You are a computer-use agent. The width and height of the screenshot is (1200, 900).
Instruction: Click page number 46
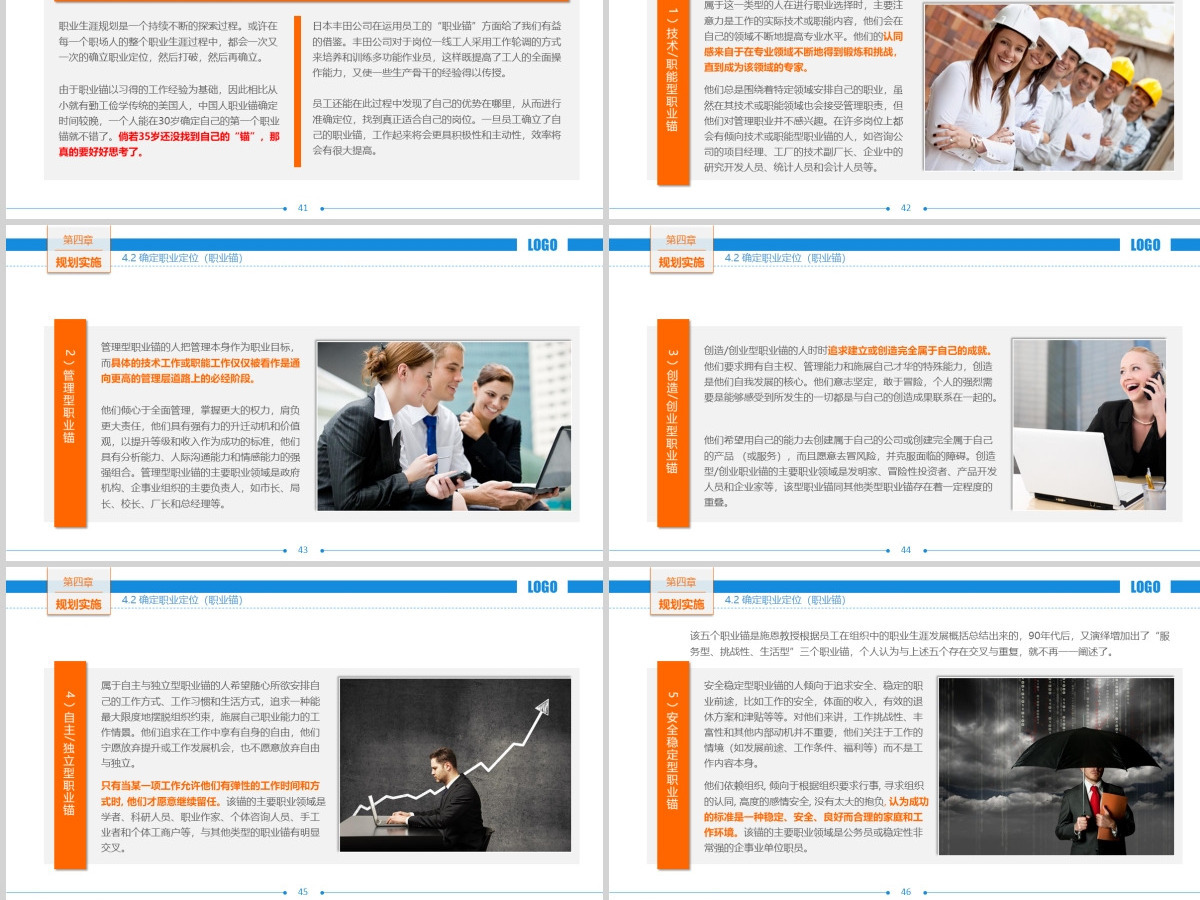point(906,892)
